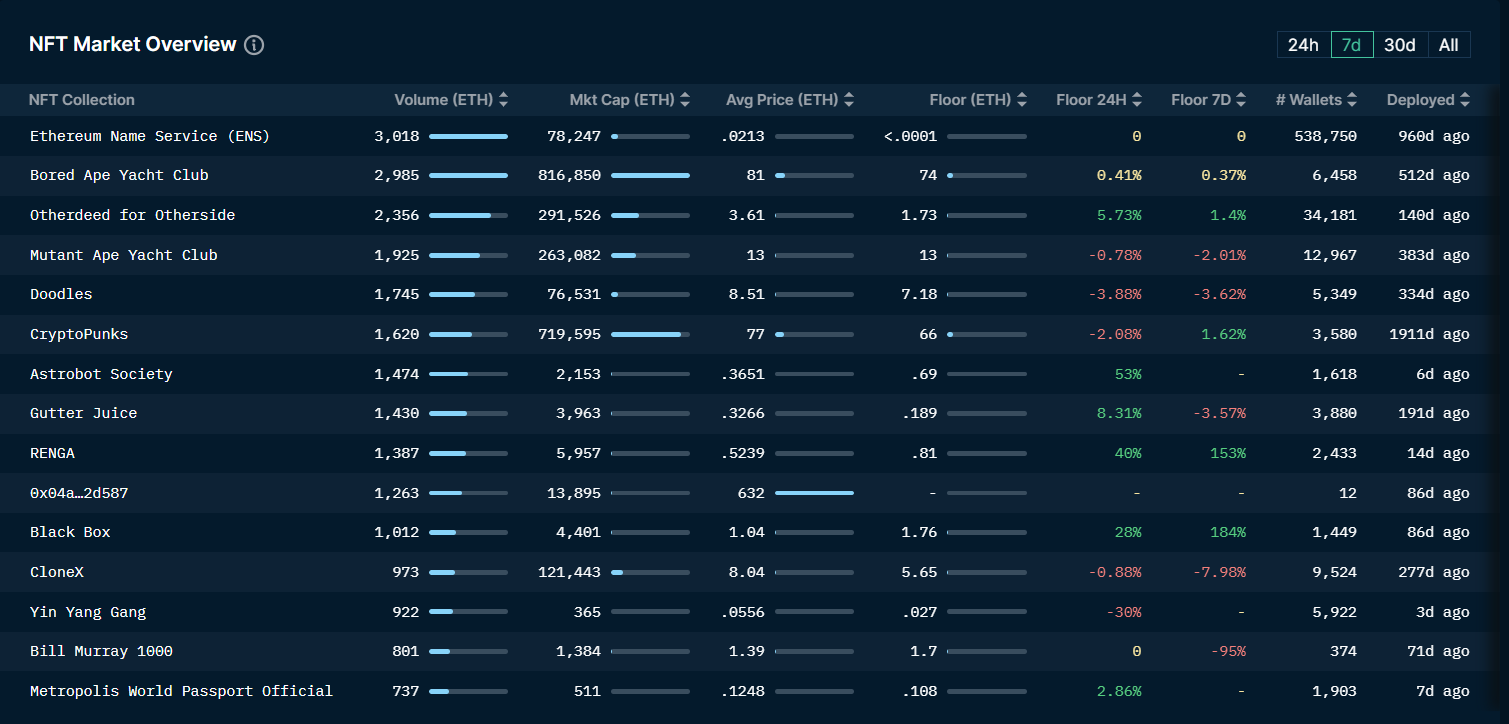Sort by Volume (ETH) column arrows

tap(503, 100)
